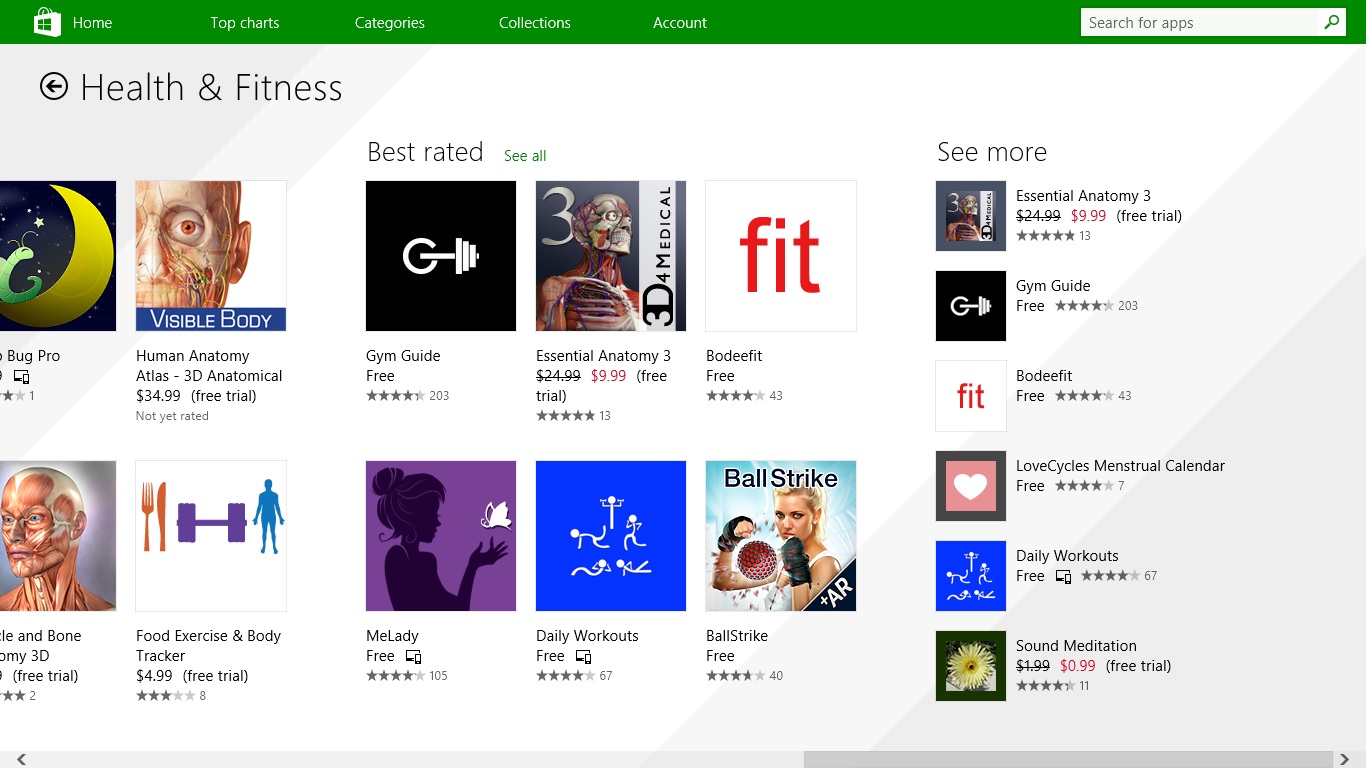Click the See more heading
This screenshot has height=768, width=1366.
tap(992, 152)
